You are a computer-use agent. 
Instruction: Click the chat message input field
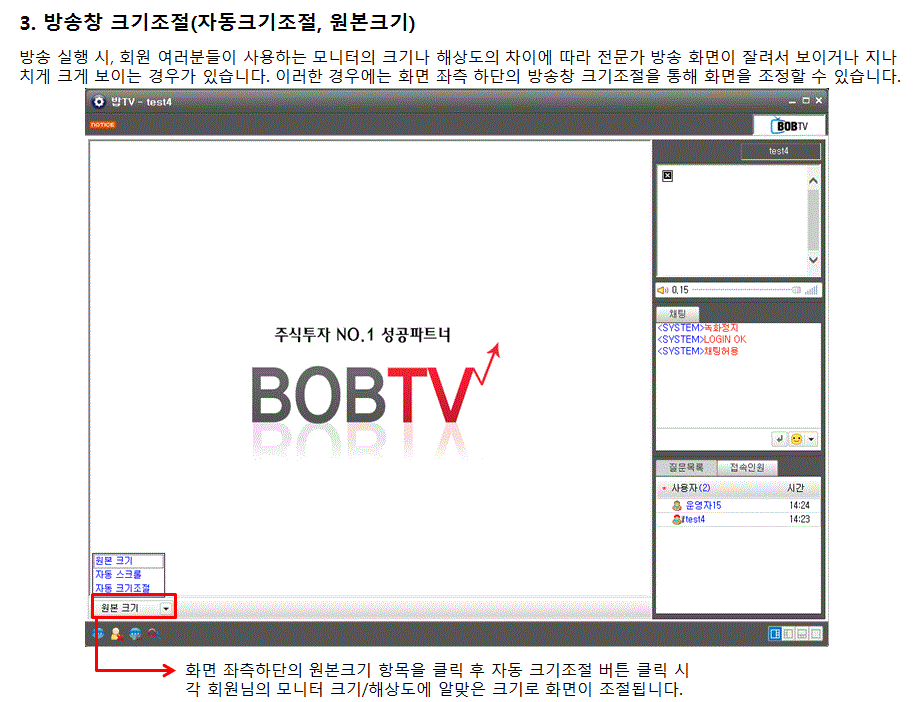[x=713, y=439]
